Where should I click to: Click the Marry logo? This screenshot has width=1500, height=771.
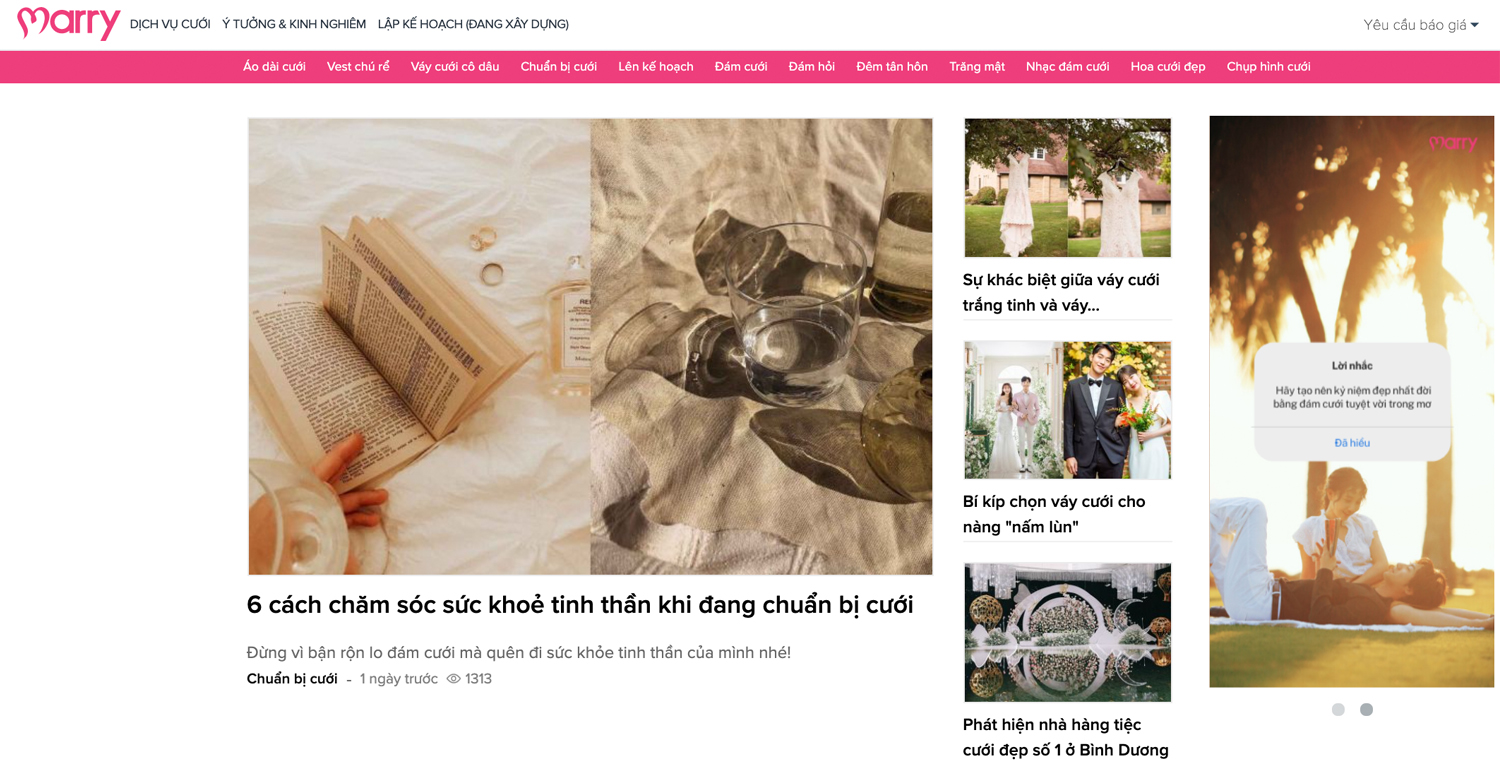click(x=69, y=23)
